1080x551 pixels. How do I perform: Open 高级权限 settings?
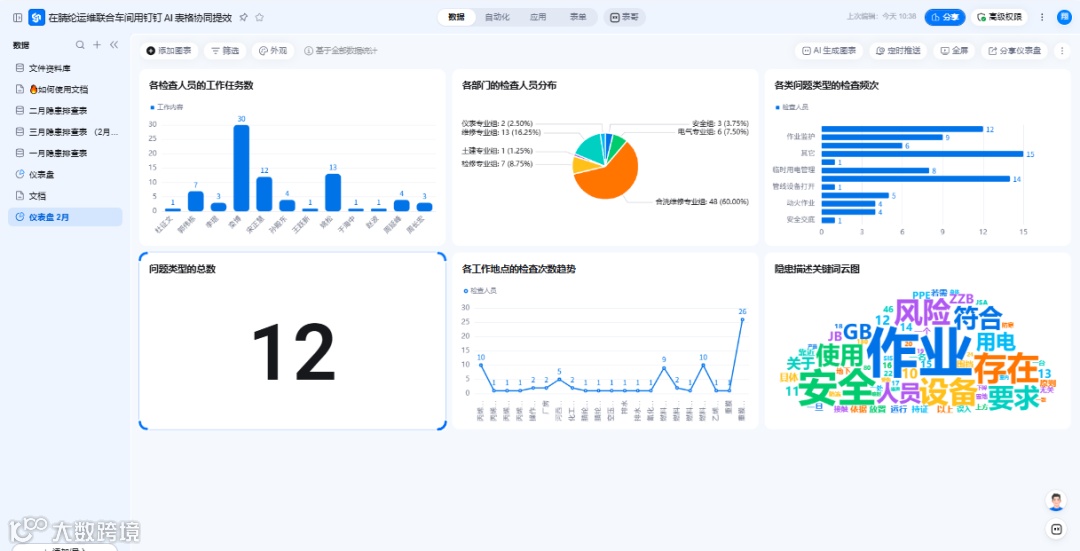[999, 17]
